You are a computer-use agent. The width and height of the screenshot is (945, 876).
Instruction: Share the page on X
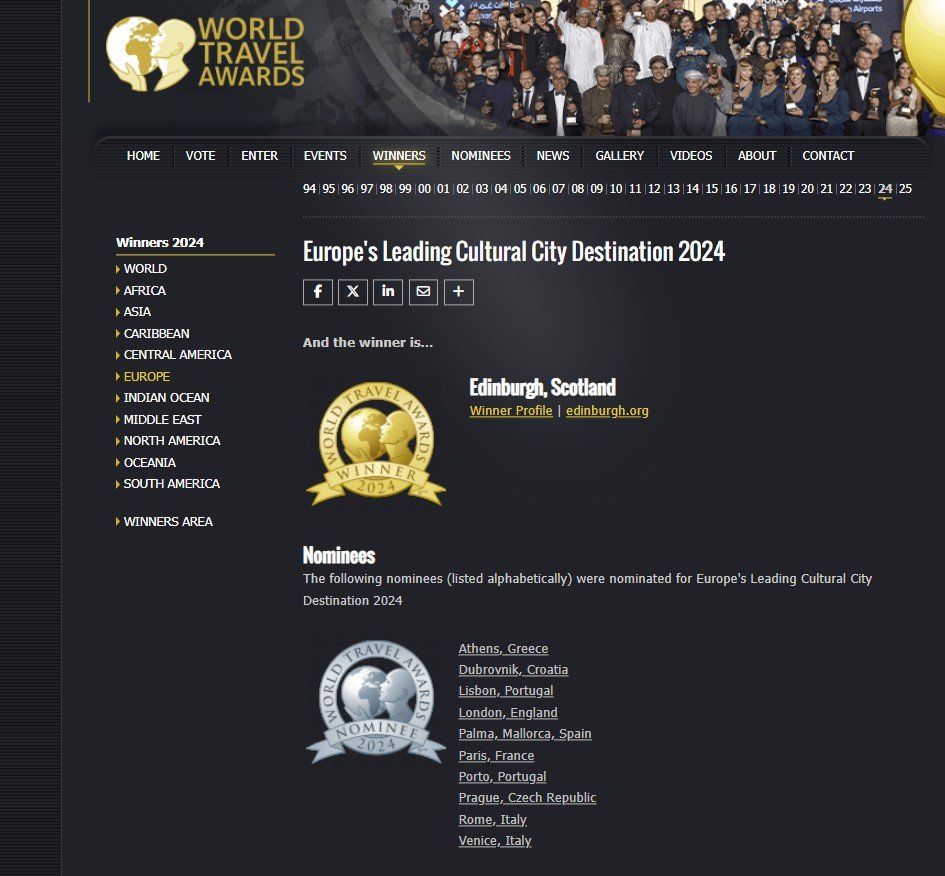(x=353, y=292)
